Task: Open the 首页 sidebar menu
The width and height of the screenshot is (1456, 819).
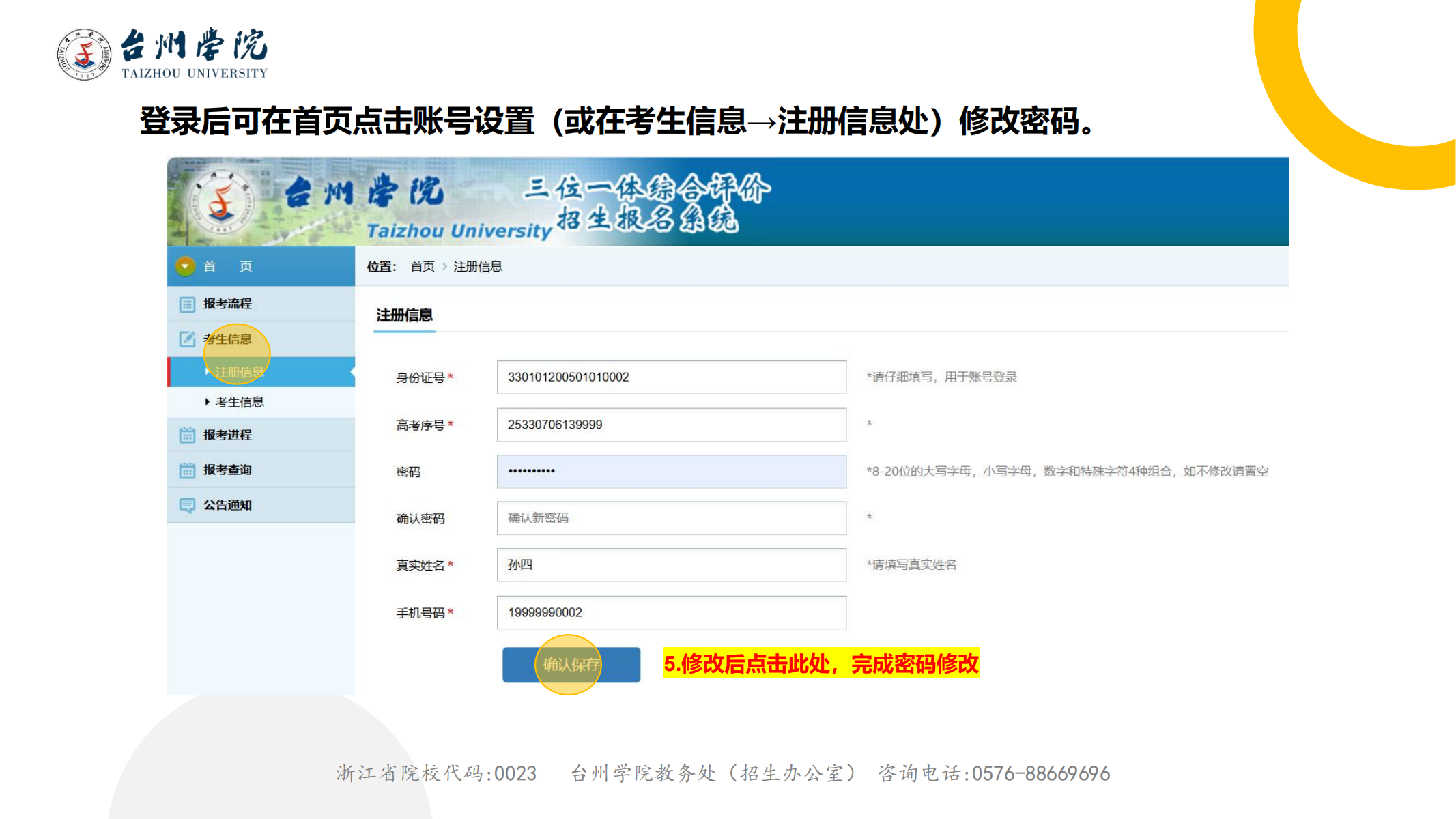Action: pos(261,266)
